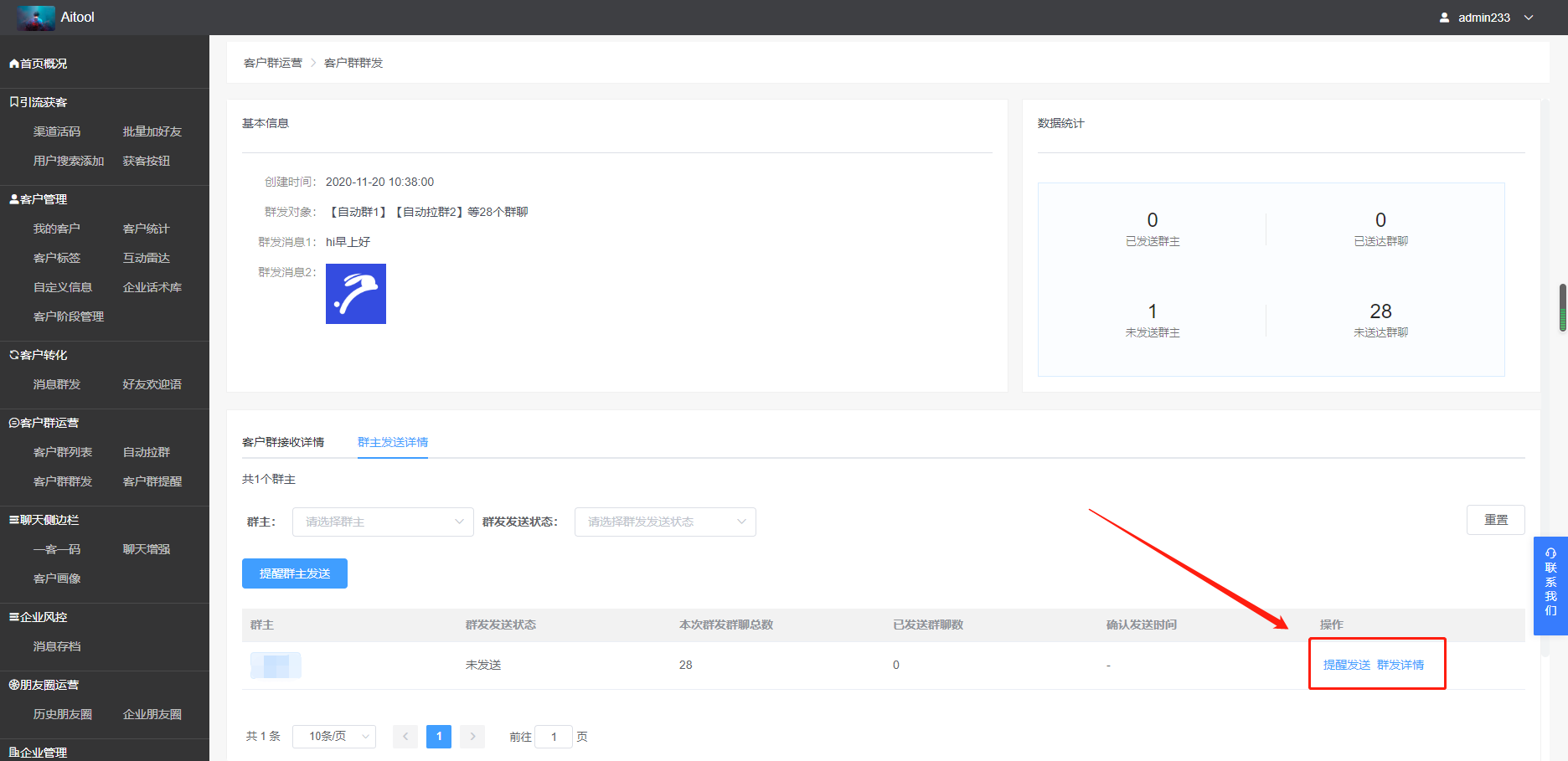Select the 客户管理 sidebar section

click(39, 199)
